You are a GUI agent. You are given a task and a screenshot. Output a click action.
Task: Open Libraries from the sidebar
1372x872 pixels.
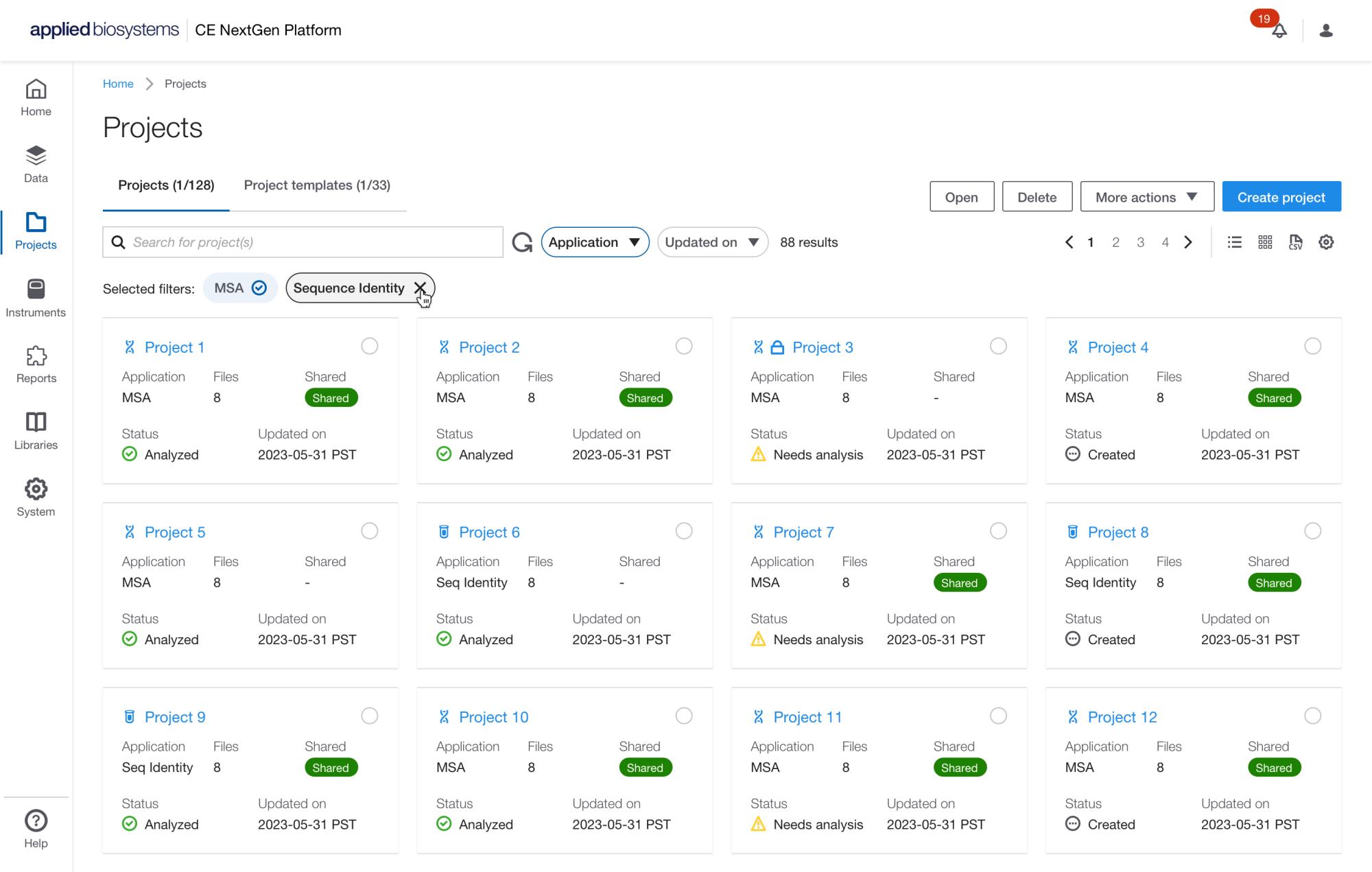[x=36, y=431]
